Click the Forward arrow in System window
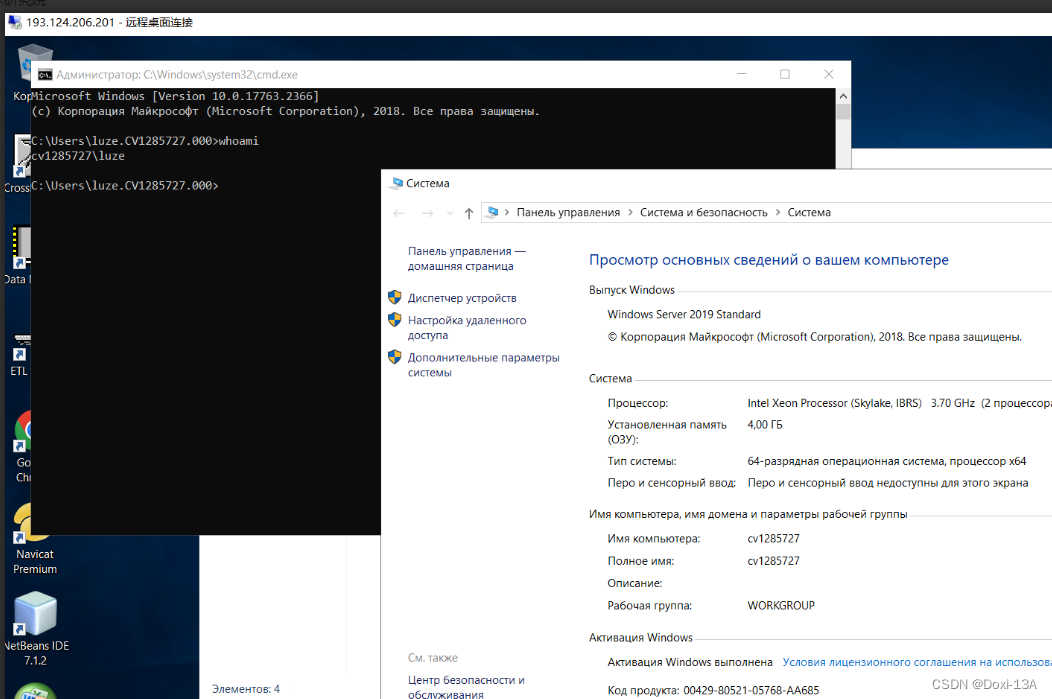 click(x=427, y=213)
